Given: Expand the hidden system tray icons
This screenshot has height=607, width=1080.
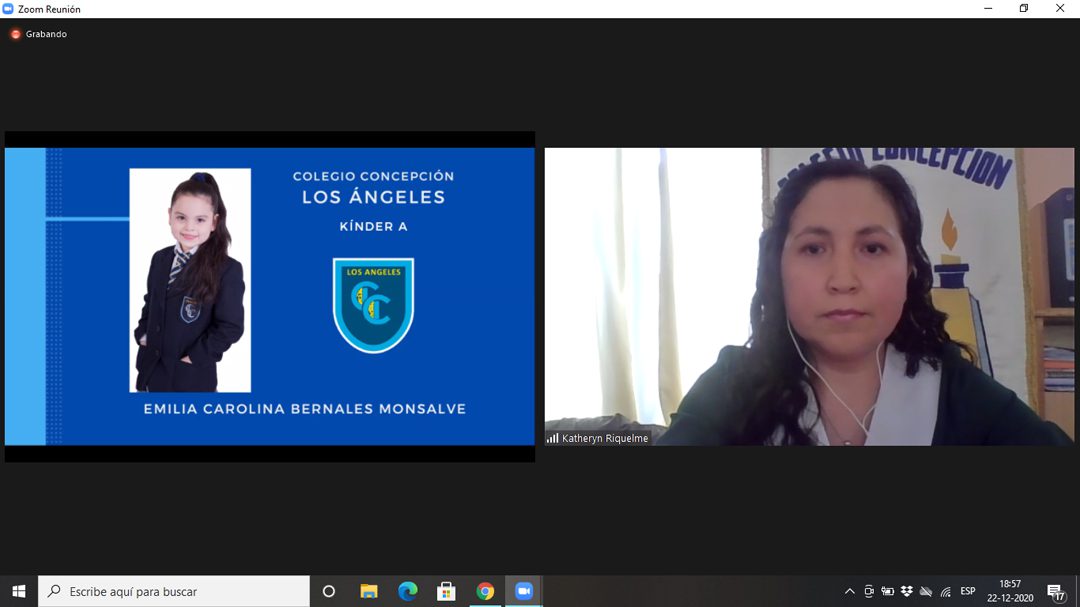Looking at the screenshot, I should pos(850,591).
